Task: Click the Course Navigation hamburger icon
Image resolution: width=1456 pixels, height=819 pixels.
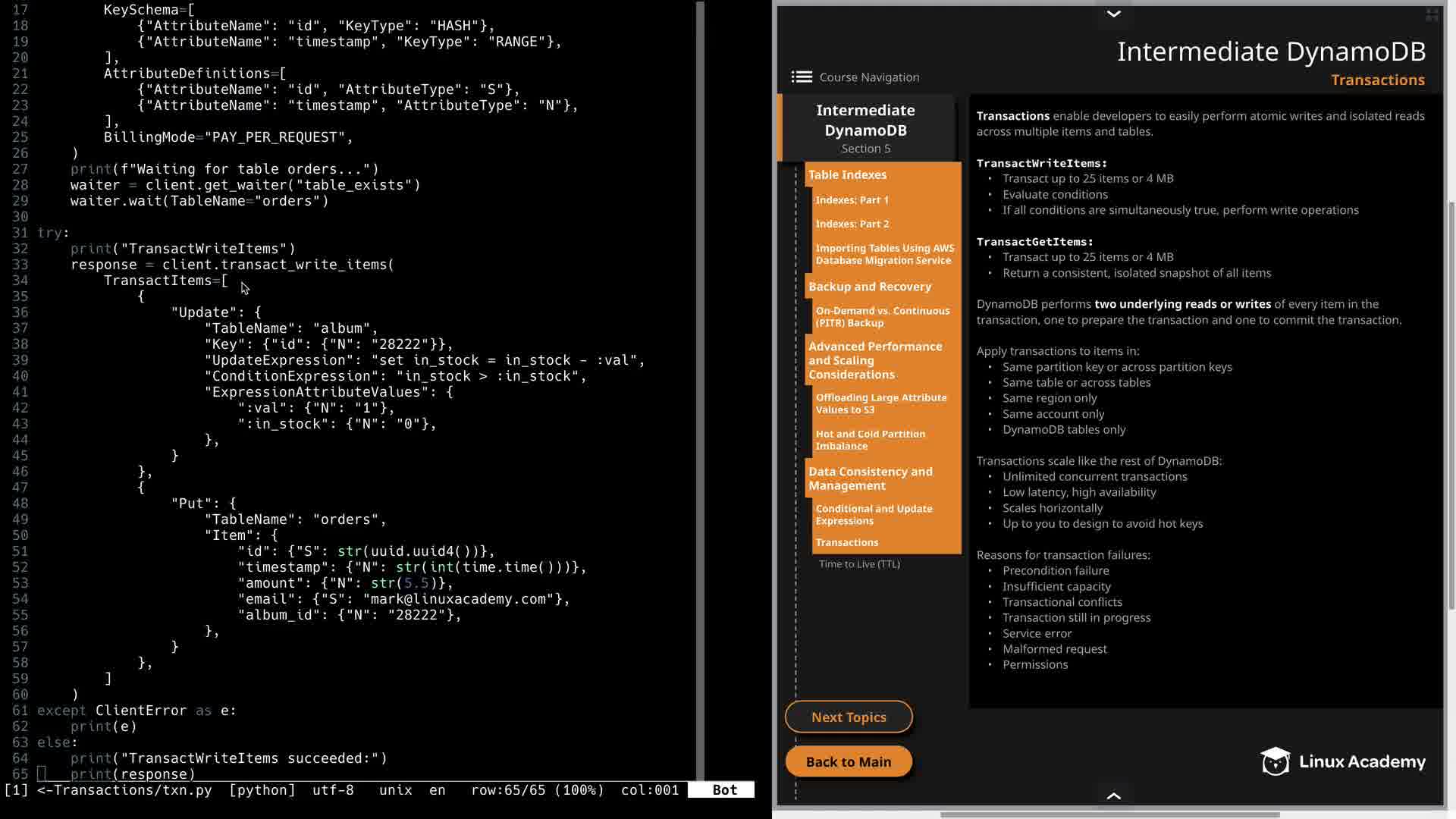Action: point(802,77)
